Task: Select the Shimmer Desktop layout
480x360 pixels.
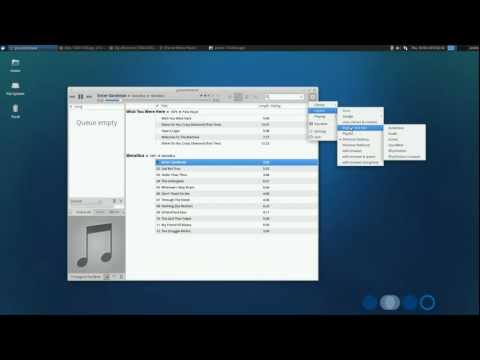Action: click(x=360, y=139)
